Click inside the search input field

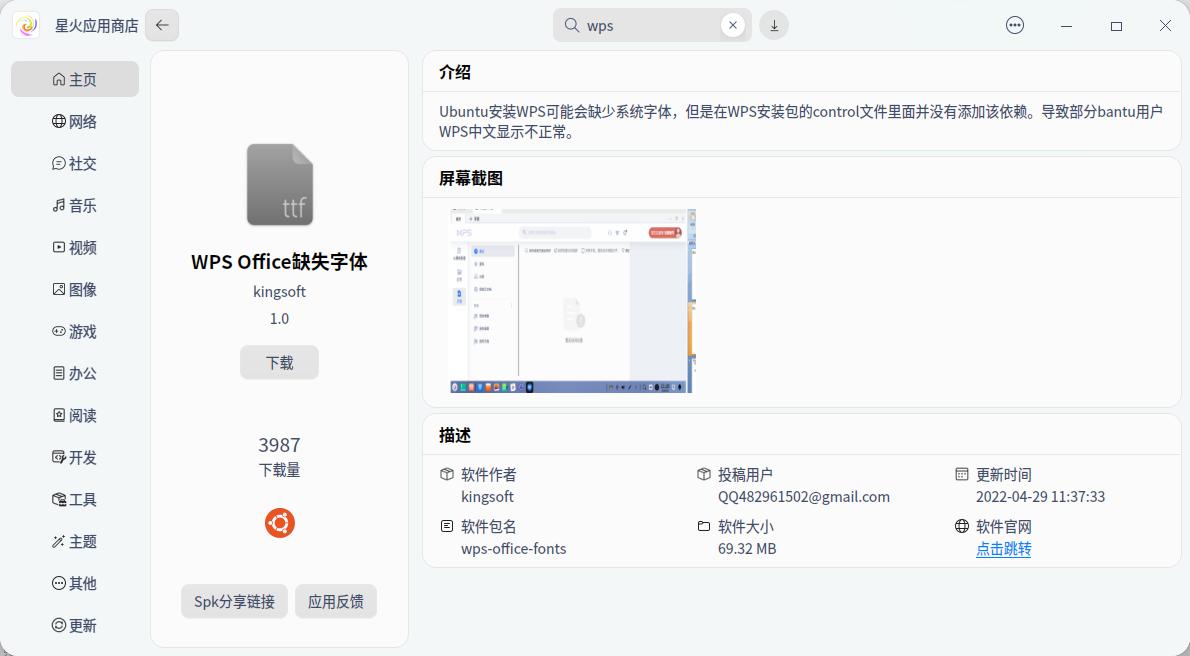650,24
